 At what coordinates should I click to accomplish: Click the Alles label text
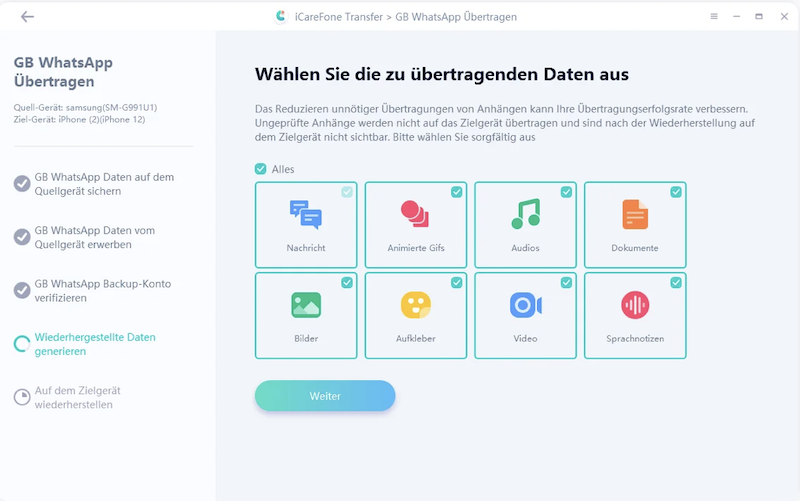283,169
